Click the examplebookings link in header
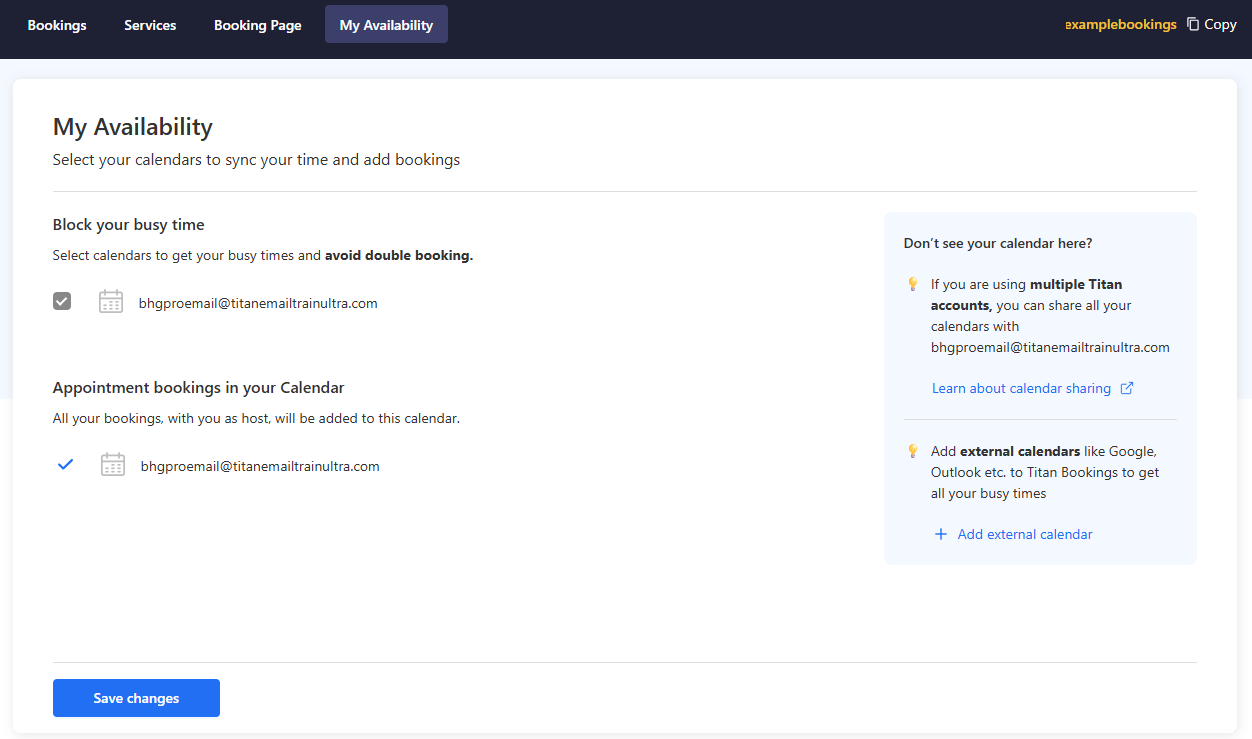This screenshot has width=1252, height=739. [x=1121, y=24]
